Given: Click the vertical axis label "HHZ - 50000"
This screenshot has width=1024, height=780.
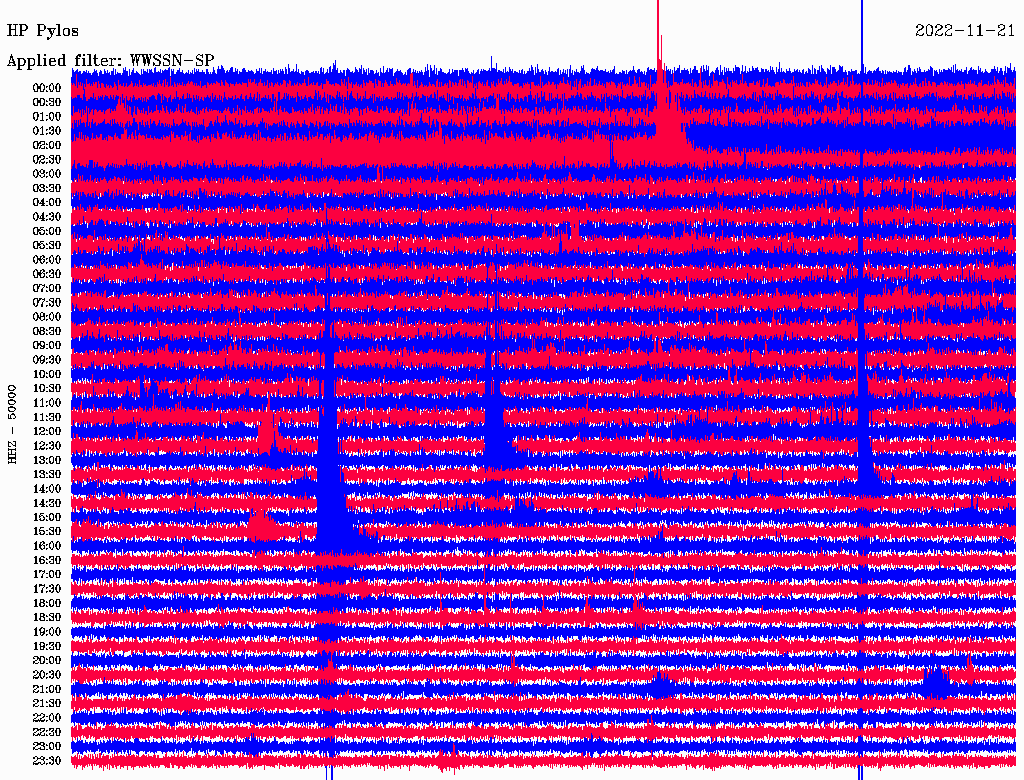Looking at the screenshot, I should pos(12,425).
